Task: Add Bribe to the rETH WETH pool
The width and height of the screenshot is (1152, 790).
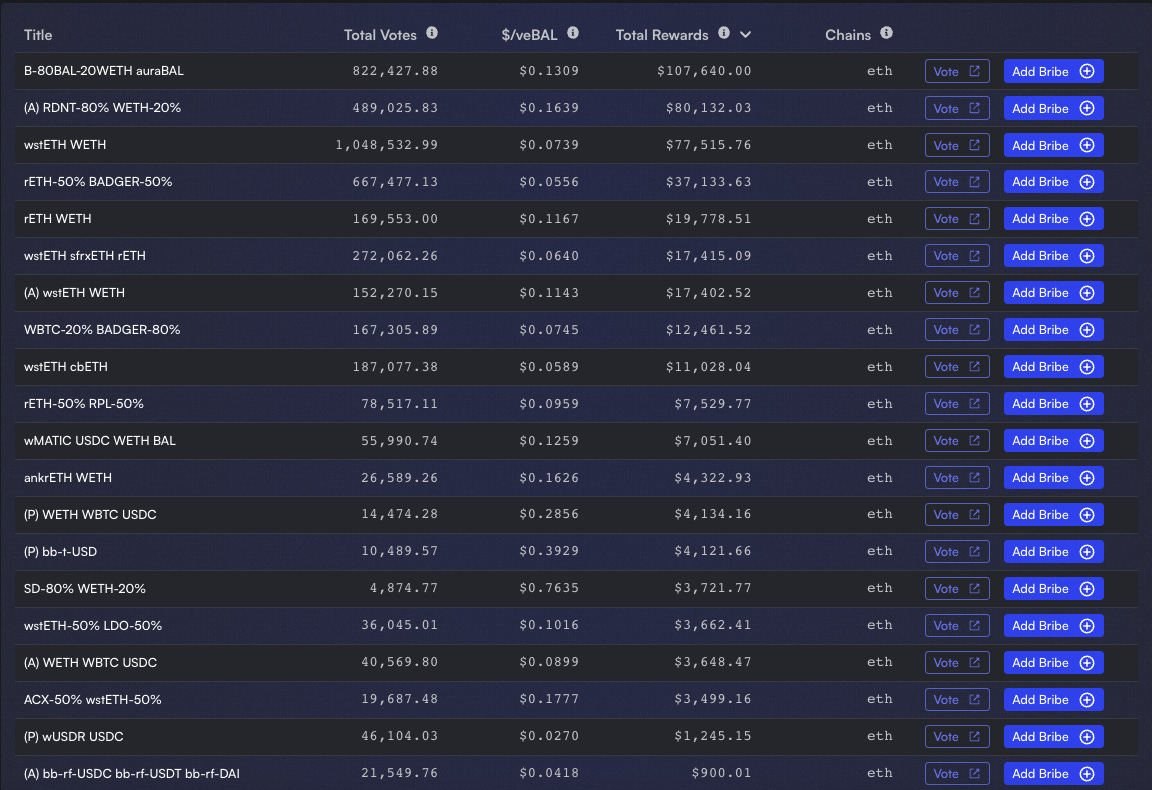Action: (1054, 219)
